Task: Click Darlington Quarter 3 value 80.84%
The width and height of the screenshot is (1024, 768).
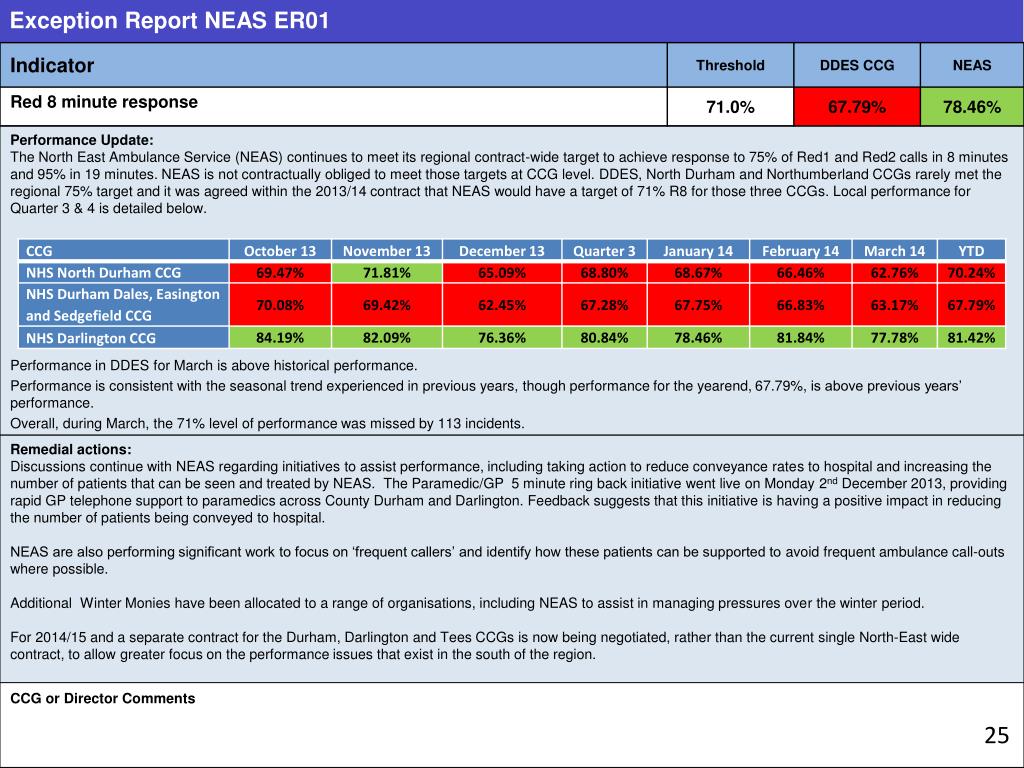Action: pos(604,338)
